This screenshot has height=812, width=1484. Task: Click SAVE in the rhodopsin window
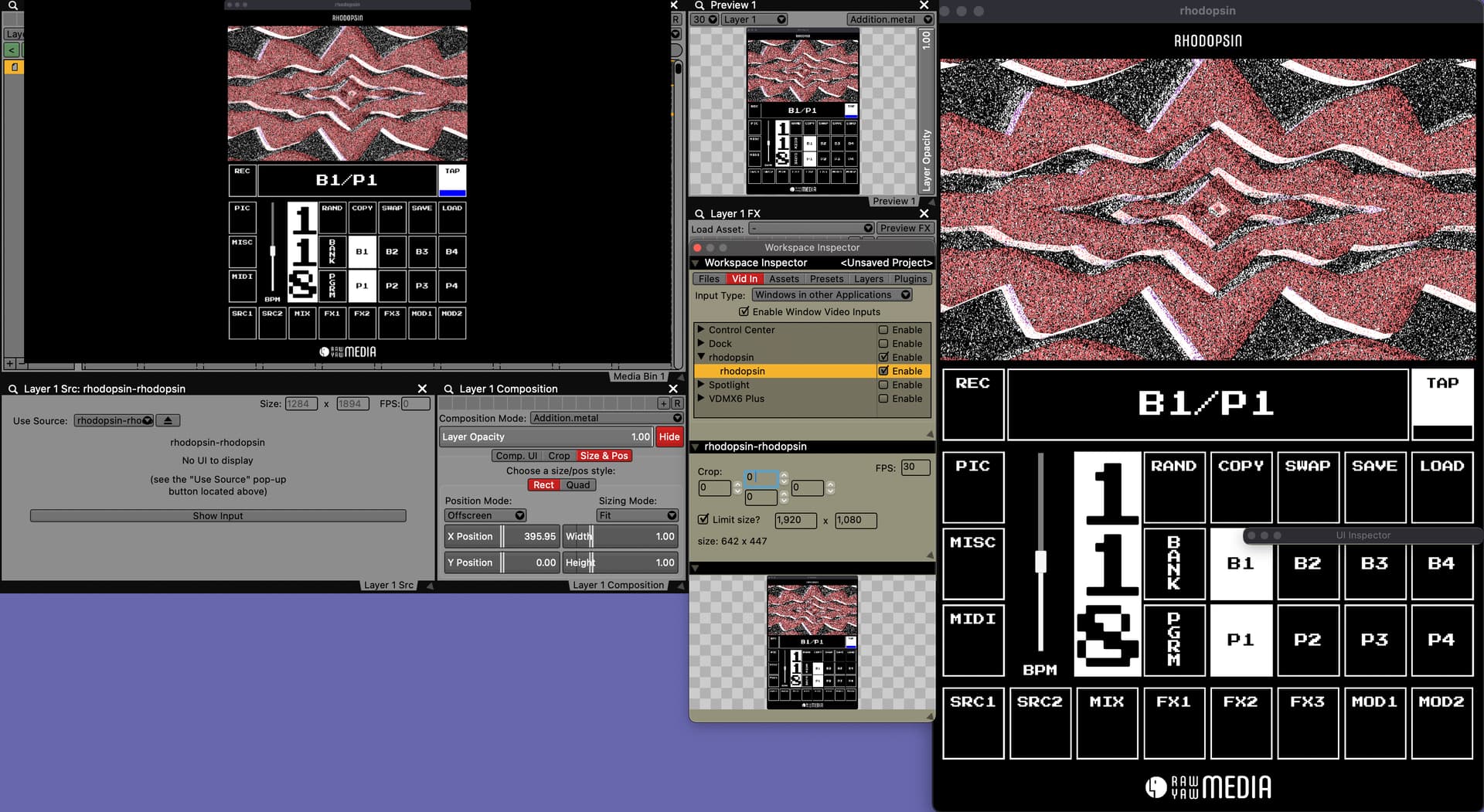1375,488
